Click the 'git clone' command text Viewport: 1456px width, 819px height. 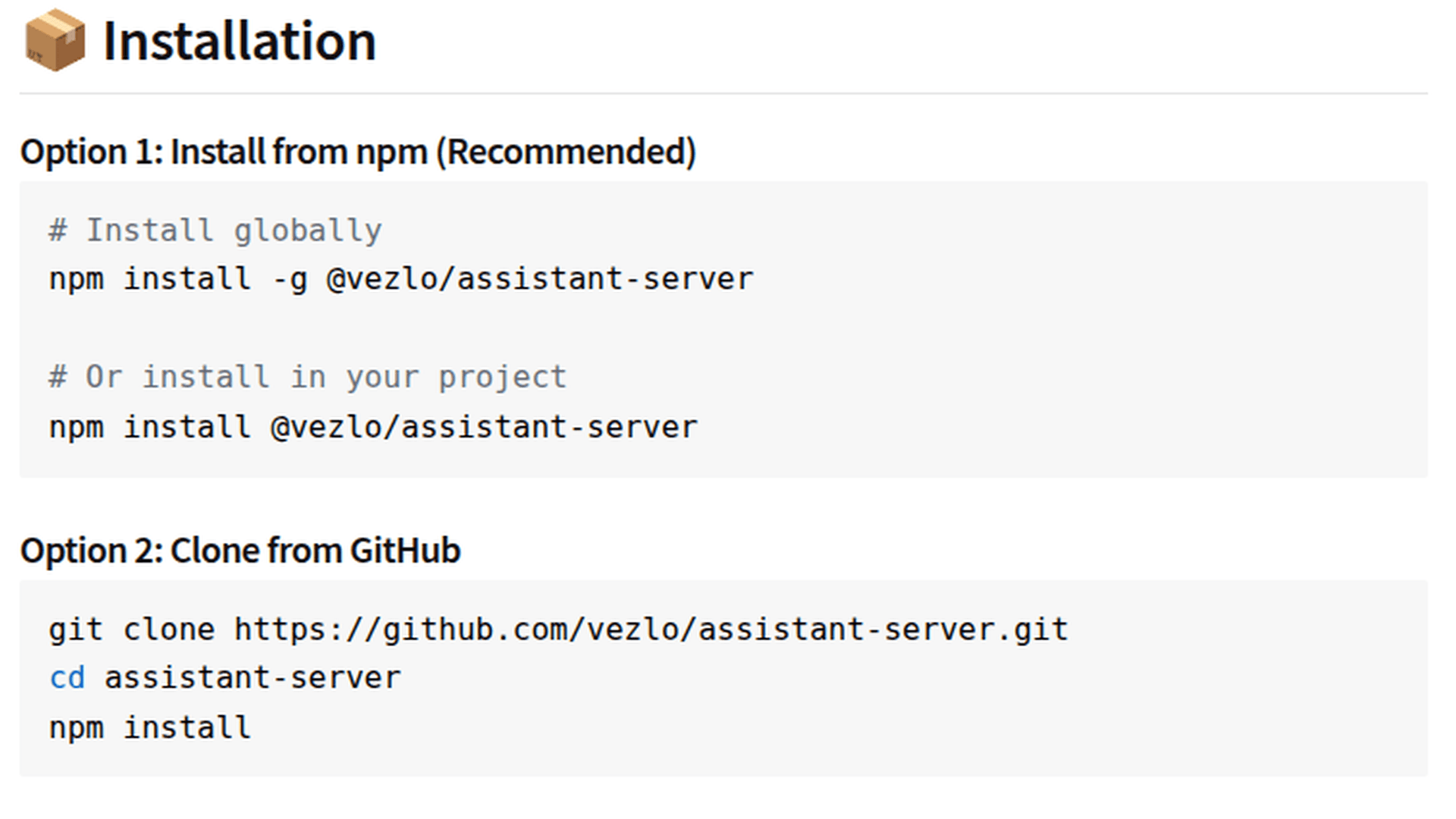[x=132, y=629]
